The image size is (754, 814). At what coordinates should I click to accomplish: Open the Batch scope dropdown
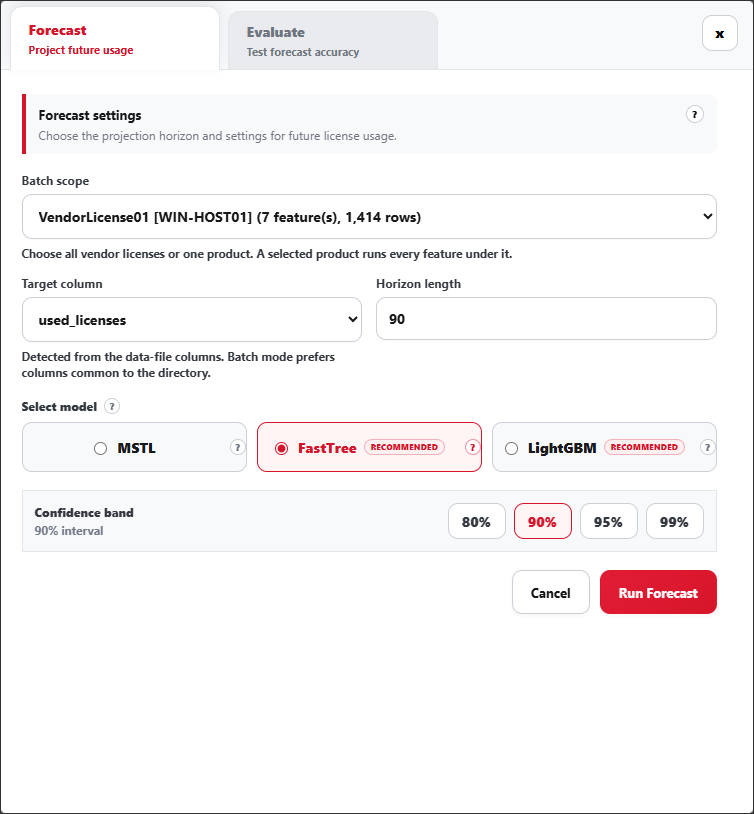369,216
